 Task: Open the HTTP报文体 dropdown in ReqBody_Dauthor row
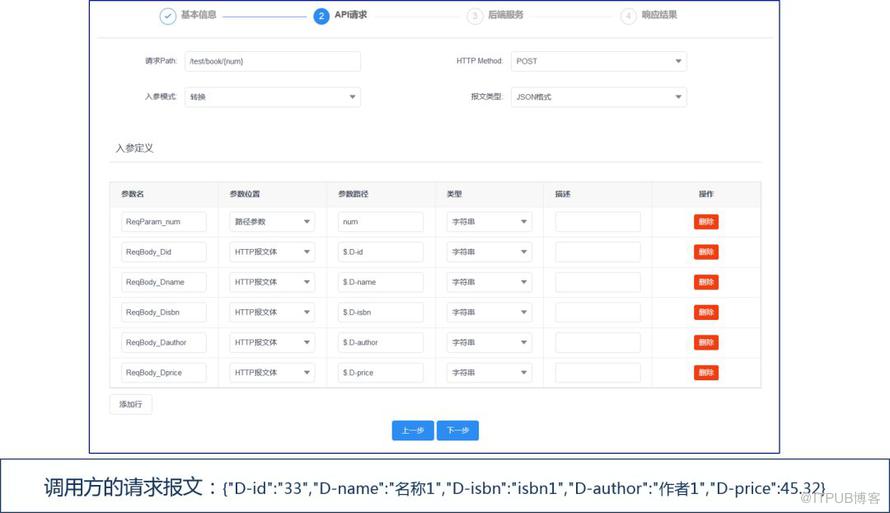pyautogui.click(x=272, y=342)
